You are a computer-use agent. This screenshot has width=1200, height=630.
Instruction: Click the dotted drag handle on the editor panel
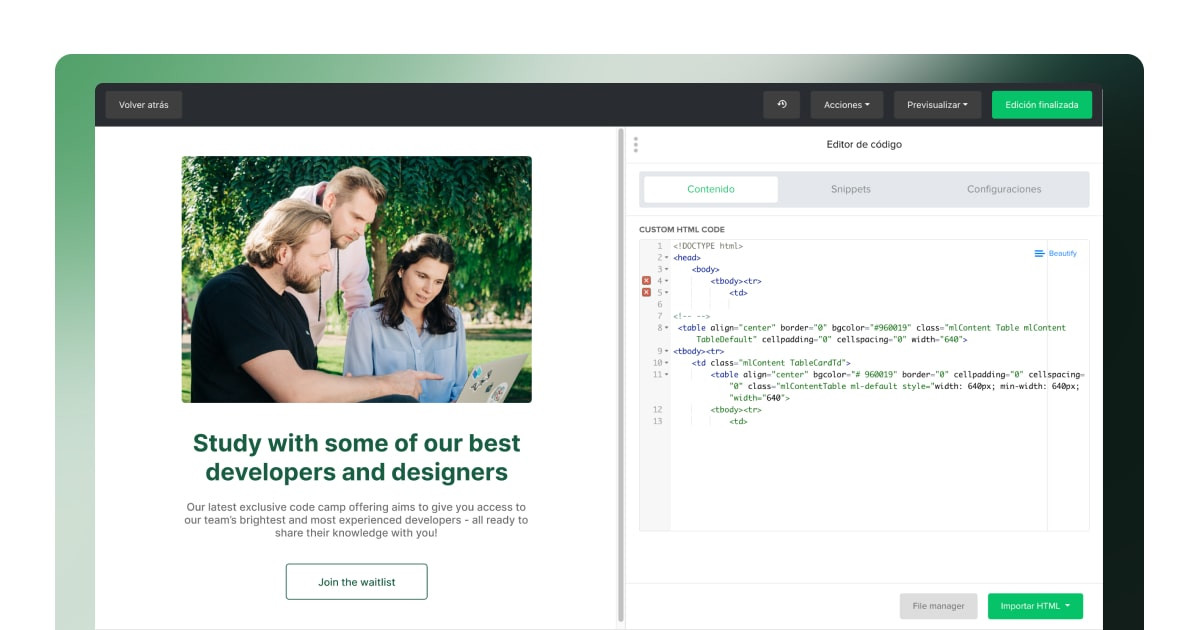[635, 144]
